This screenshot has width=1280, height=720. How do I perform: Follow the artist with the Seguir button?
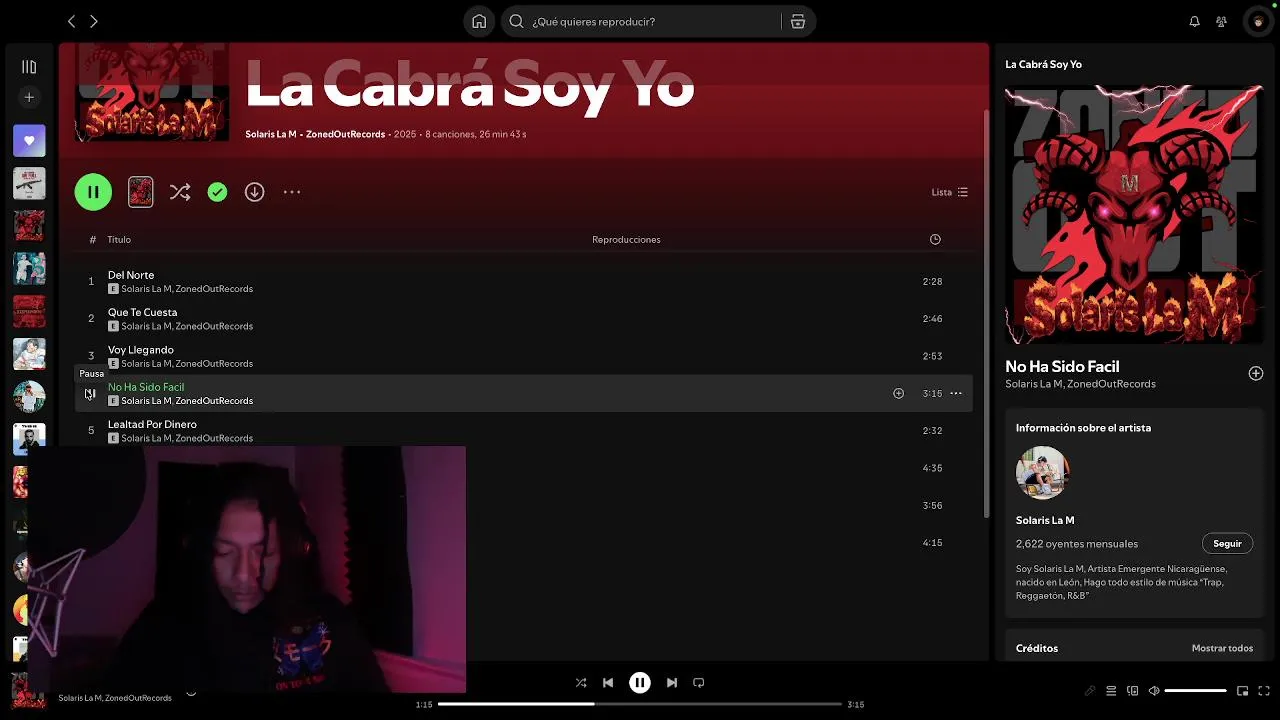1227,544
